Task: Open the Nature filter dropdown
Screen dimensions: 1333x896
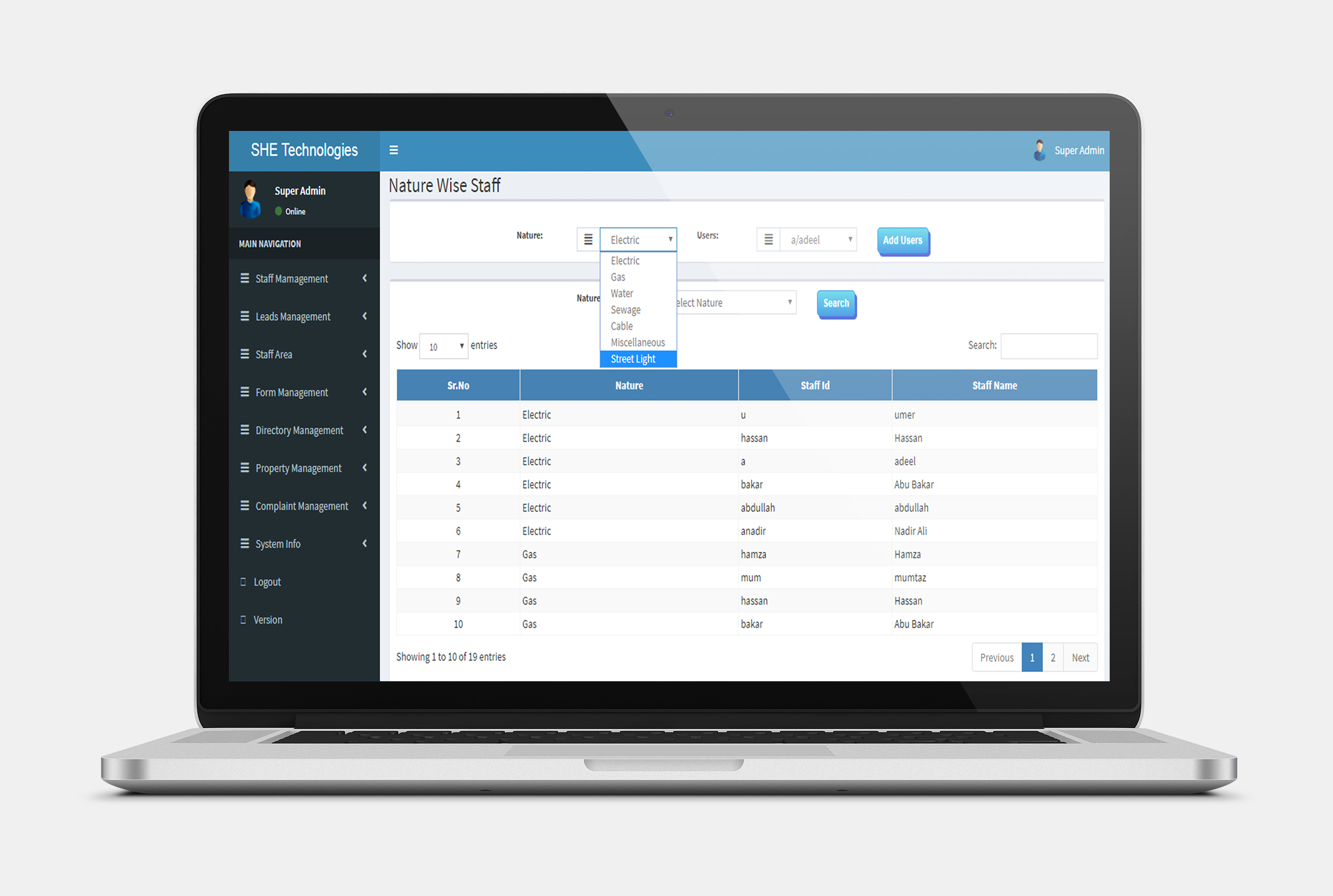Action: click(x=637, y=240)
